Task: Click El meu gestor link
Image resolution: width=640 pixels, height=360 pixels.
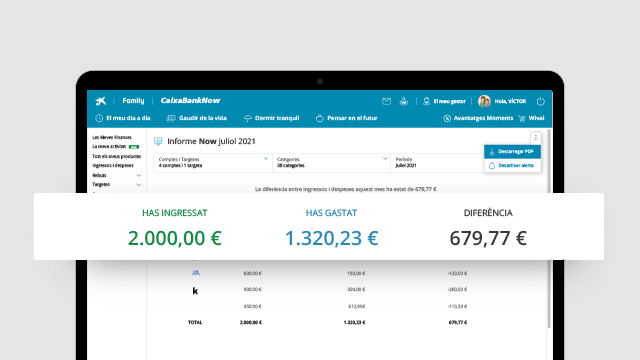Action: (449, 101)
